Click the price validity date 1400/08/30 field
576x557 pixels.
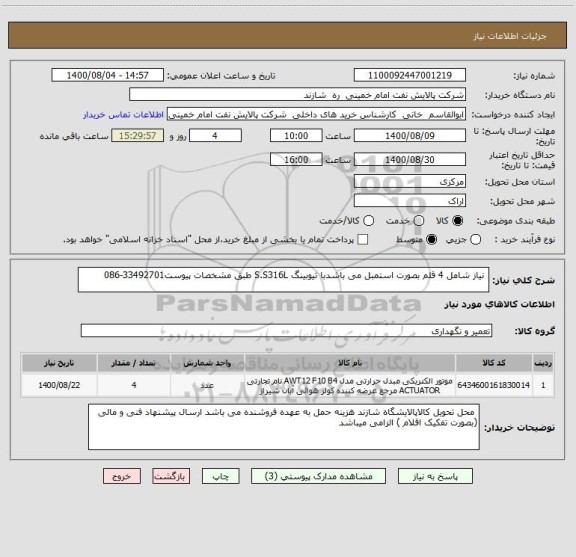click(410, 159)
